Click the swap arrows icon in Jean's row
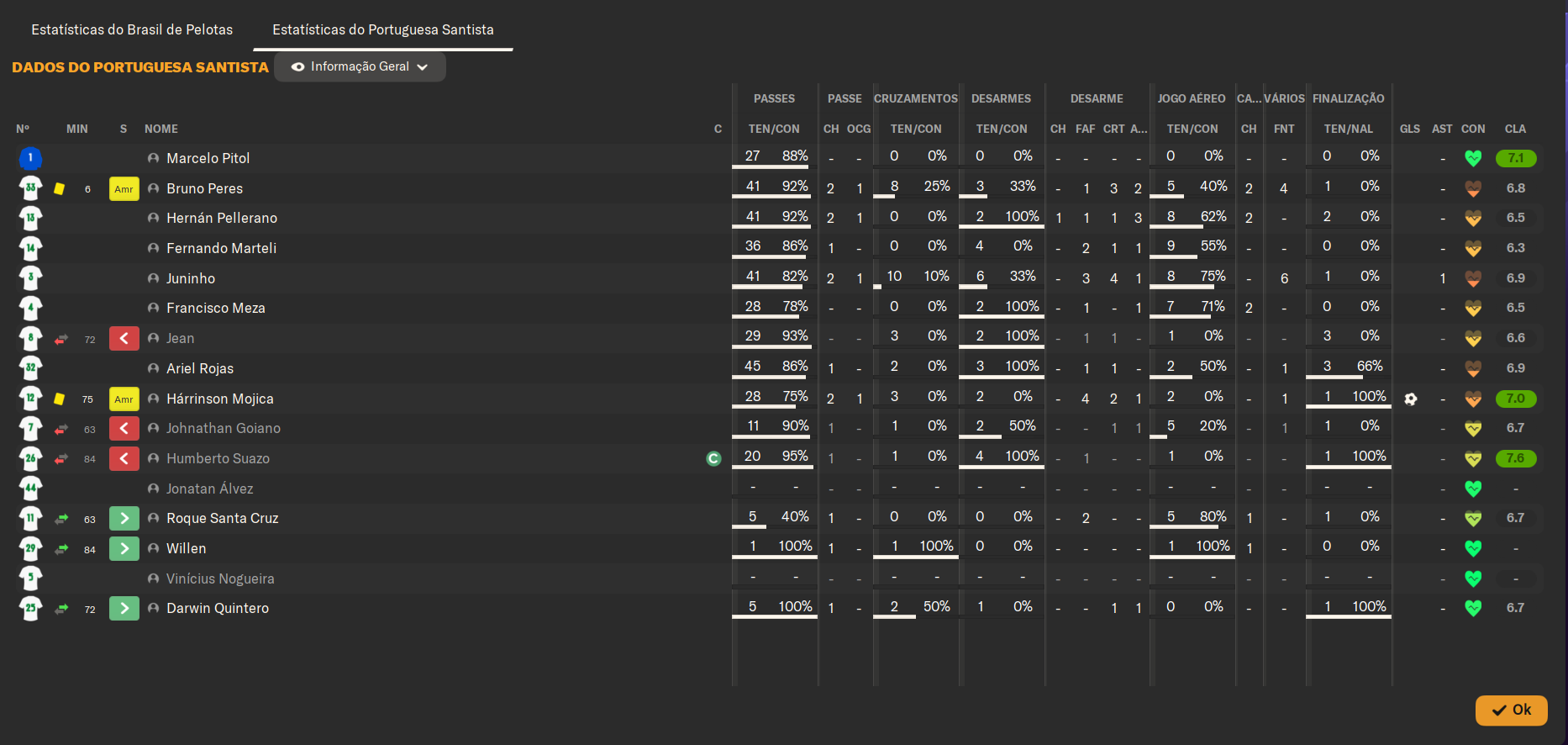 point(61,339)
